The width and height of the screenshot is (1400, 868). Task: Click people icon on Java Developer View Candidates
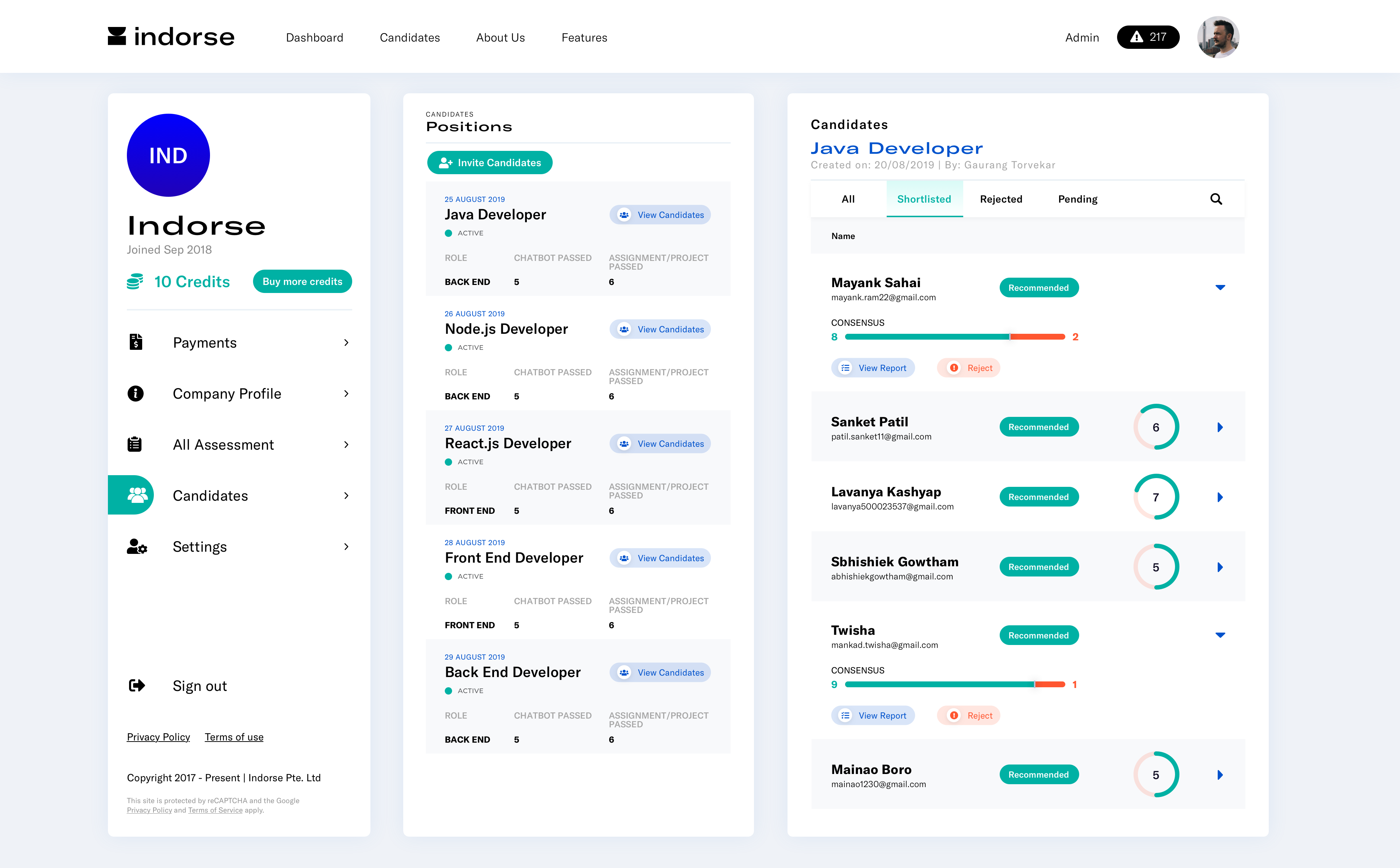[x=624, y=215]
